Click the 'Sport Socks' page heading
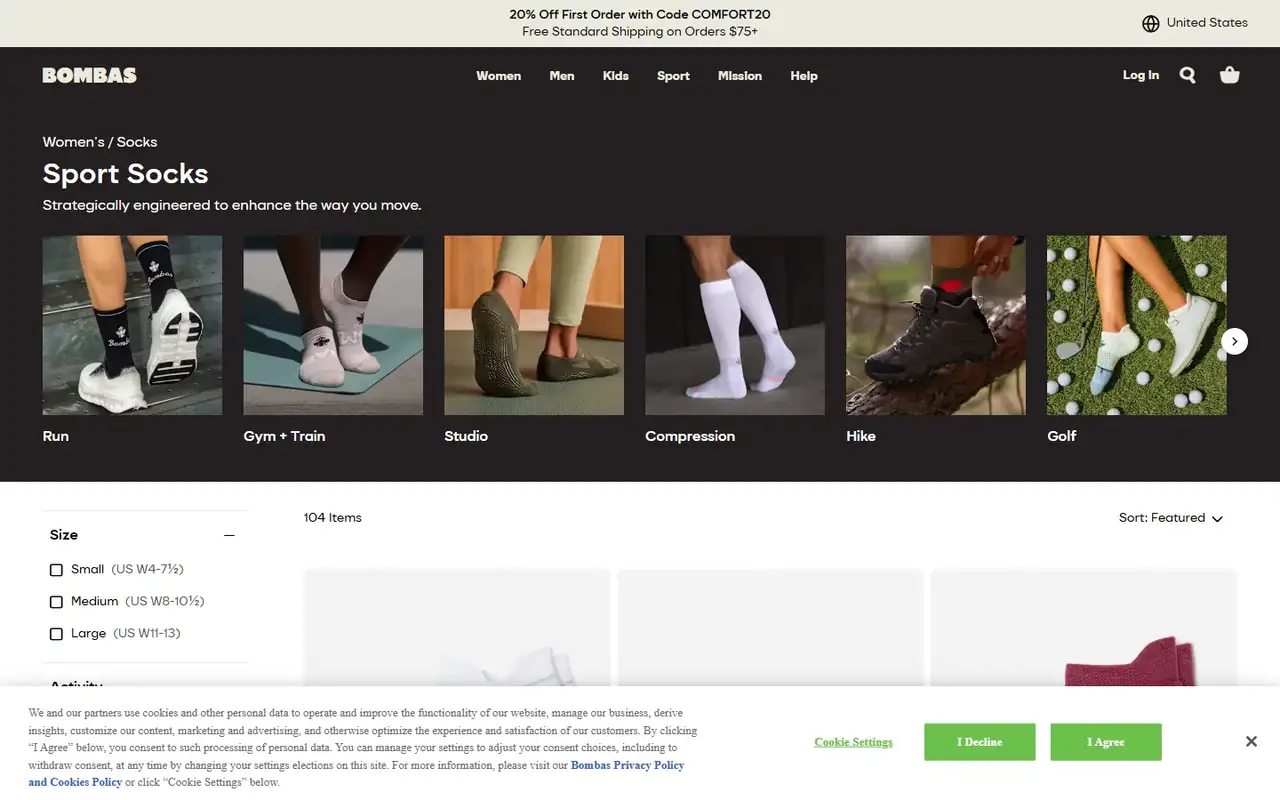The image size is (1280, 800). tap(125, 174)
